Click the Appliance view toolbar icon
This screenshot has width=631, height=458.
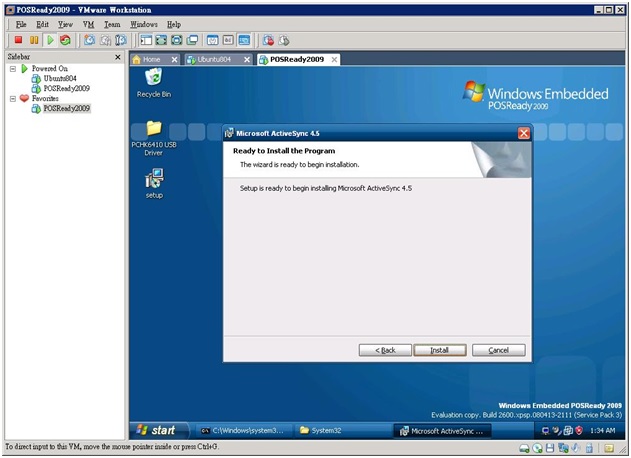(228, 40)
